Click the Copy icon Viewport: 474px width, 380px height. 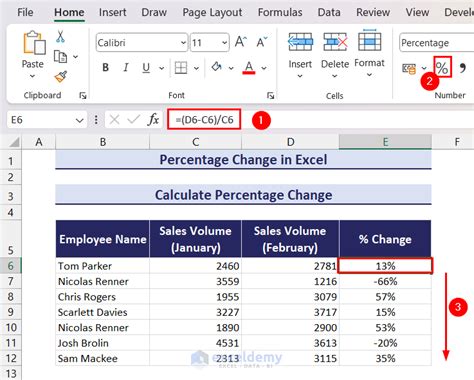click(60, 57)
